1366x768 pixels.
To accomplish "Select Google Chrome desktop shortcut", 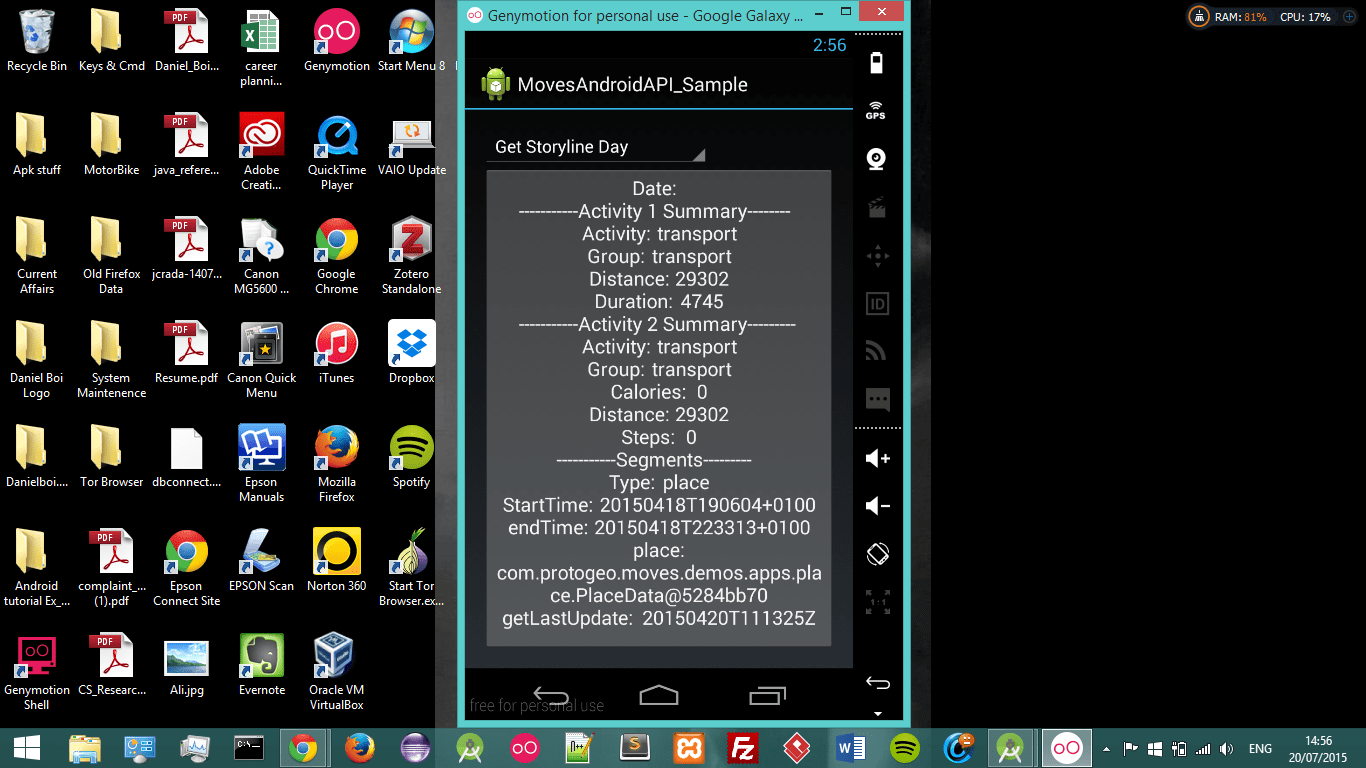I will tap(337, 256).
